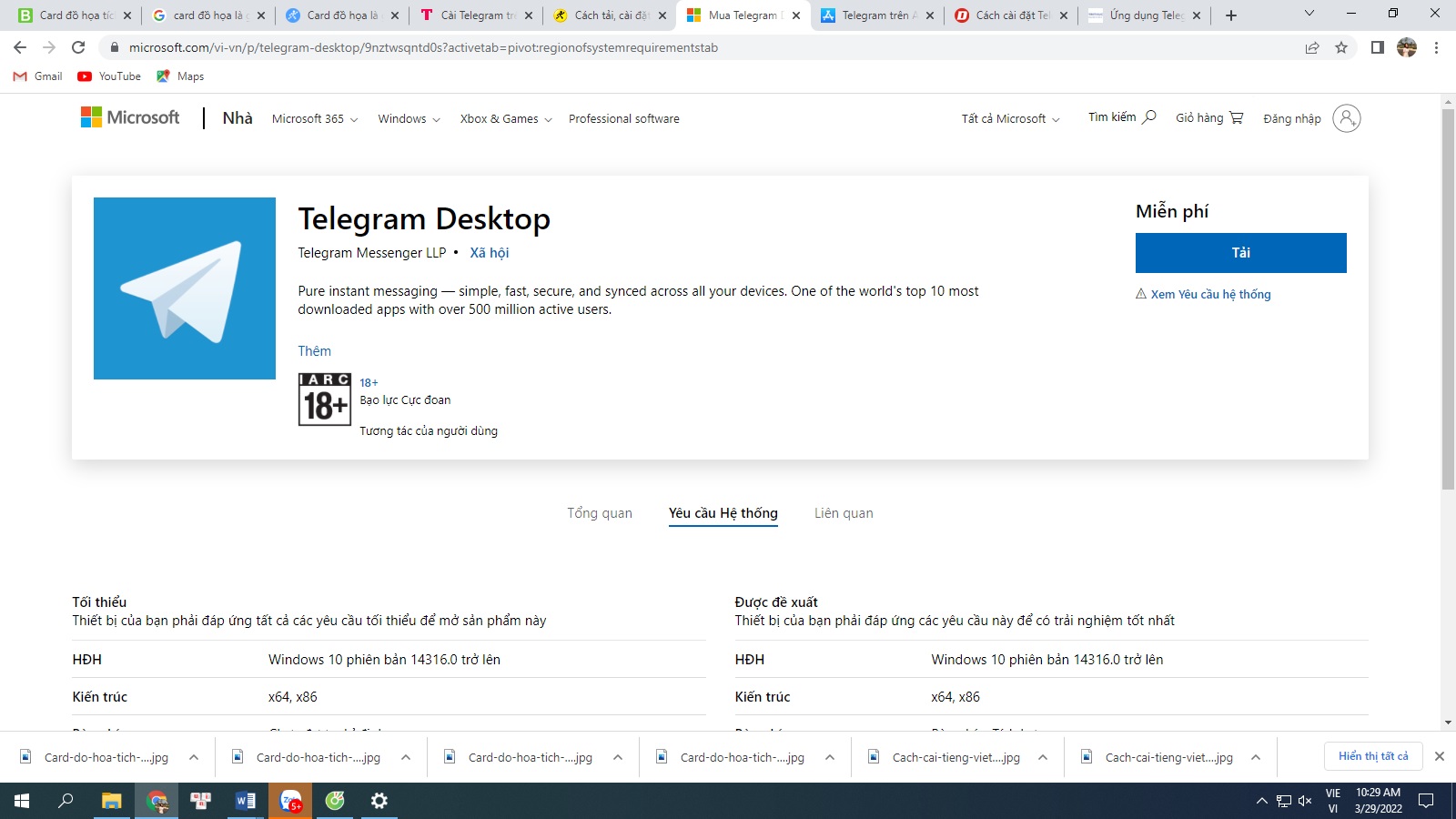Click the sign-in account avatar icon

[1347, 118]
